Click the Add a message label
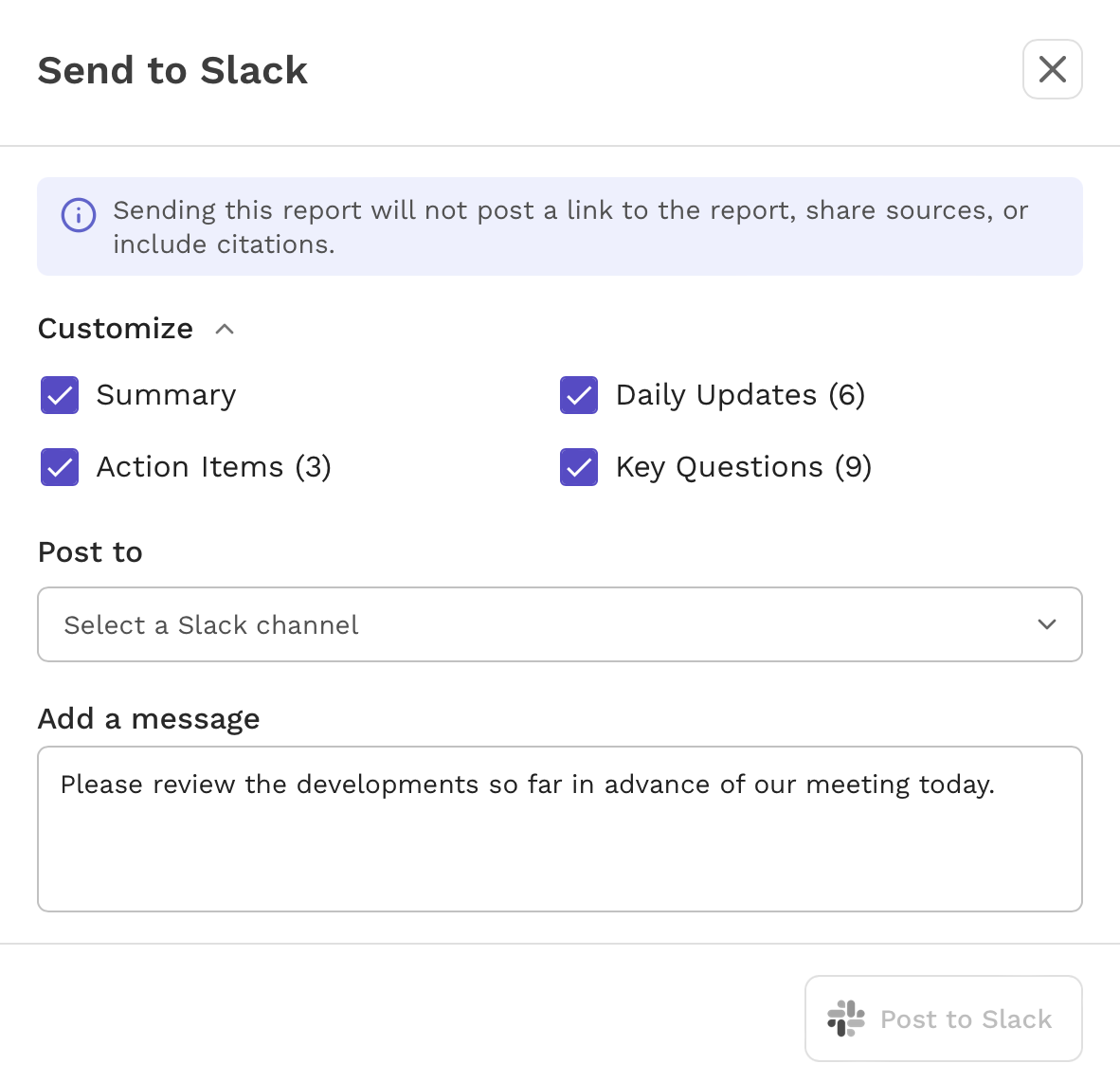1120x1082 pixels. click(149, 718)
